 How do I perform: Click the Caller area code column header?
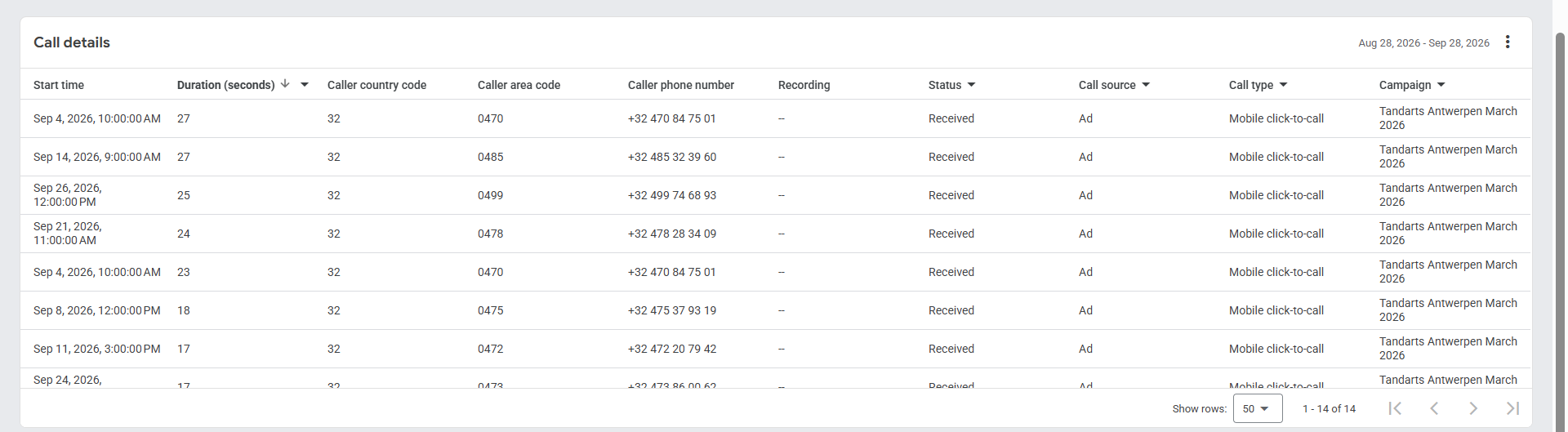[519, 85]
